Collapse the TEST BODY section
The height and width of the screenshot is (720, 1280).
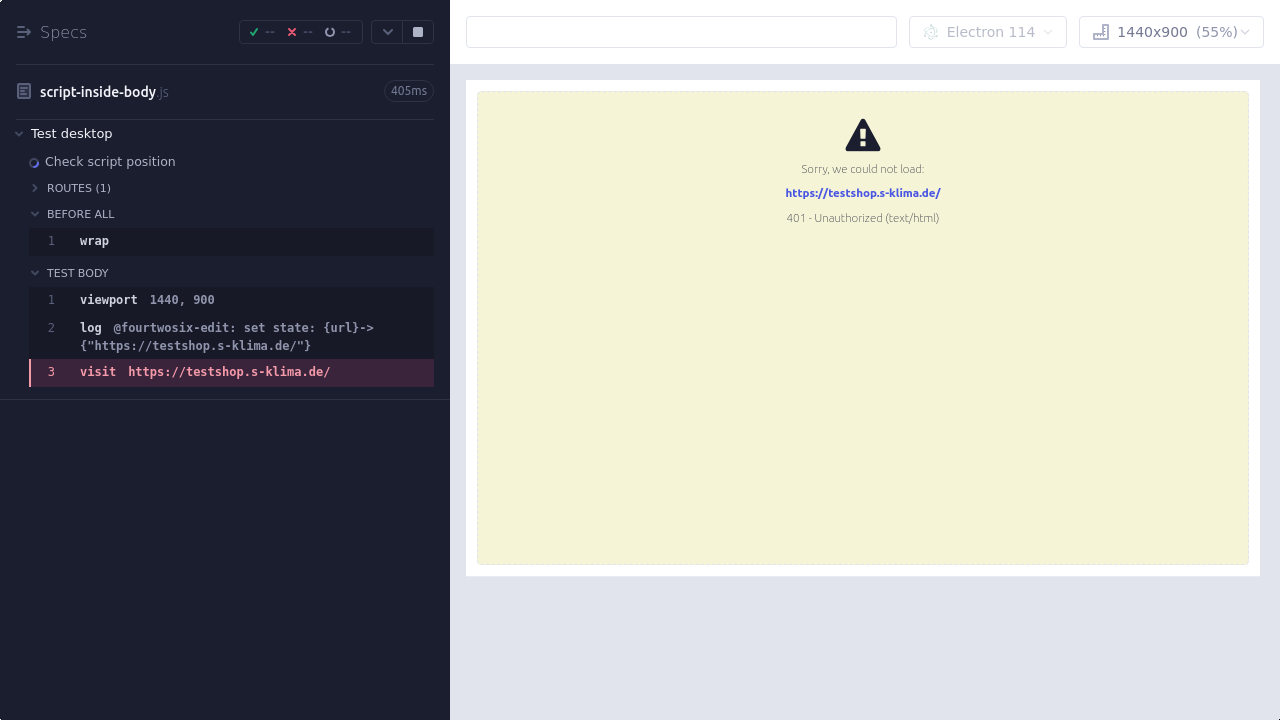tap(35, 273)
